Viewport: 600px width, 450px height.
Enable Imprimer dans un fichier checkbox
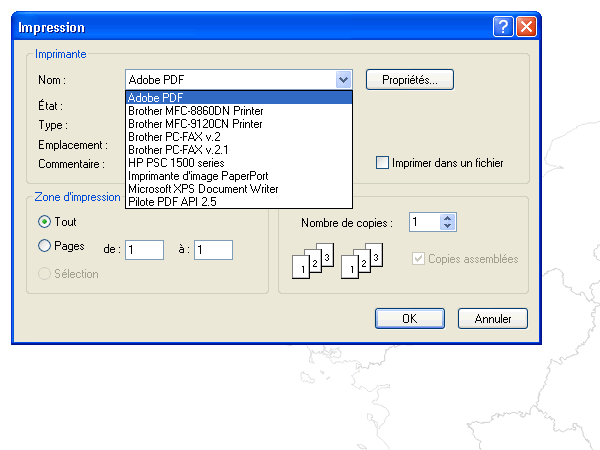pyautogui.click(x=382, y=163)
